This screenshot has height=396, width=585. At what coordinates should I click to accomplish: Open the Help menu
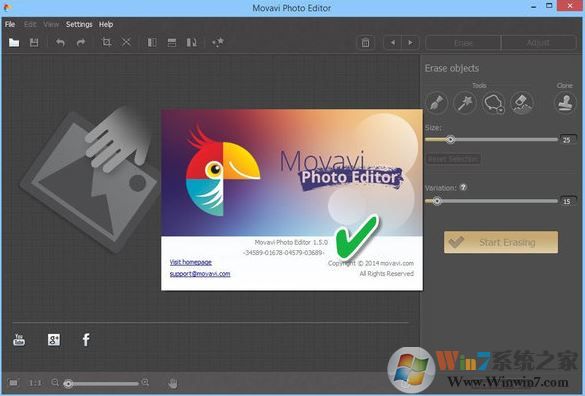[x=106, y=24]
